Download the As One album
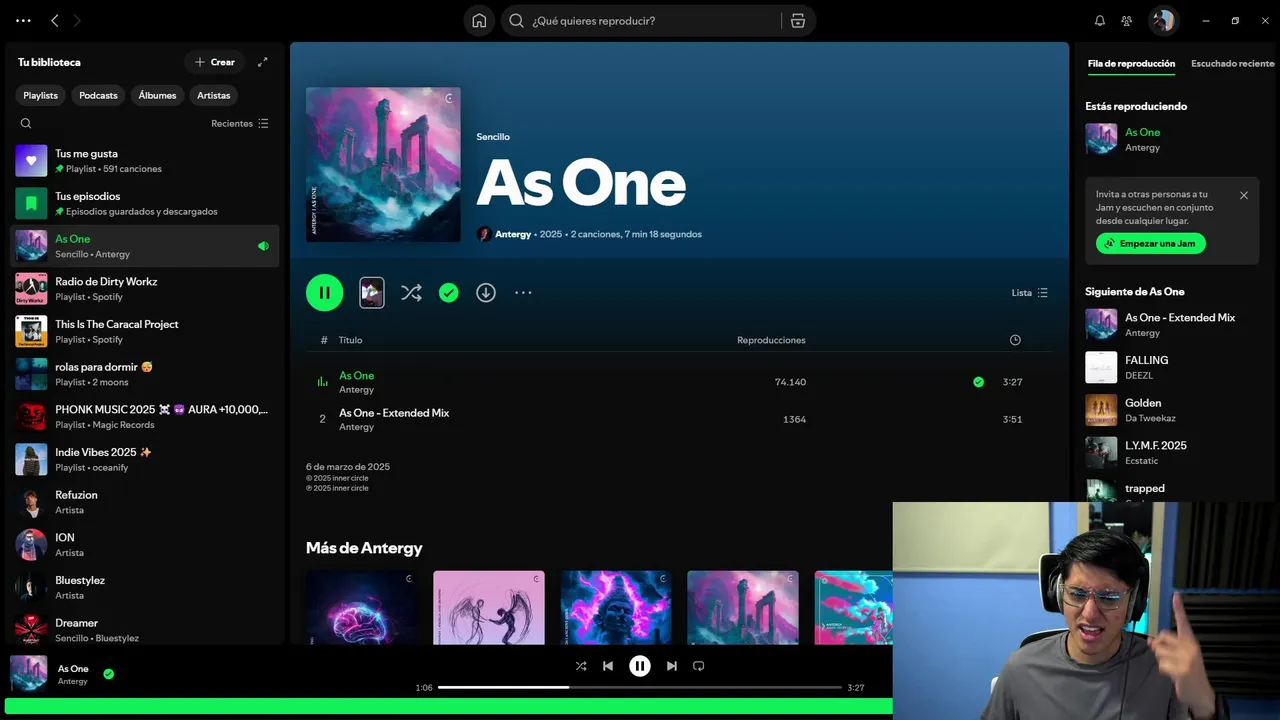The image size is (1280, 720). point(486,293)
